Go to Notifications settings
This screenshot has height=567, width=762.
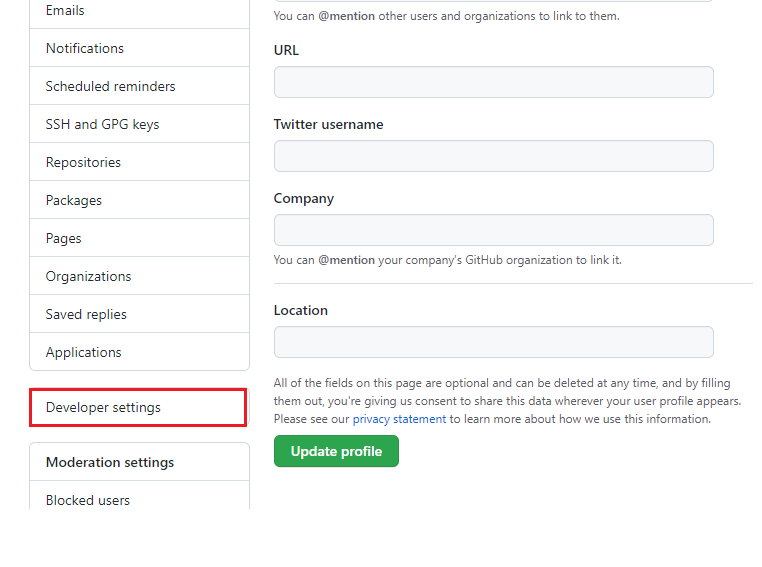click(139, 48)
